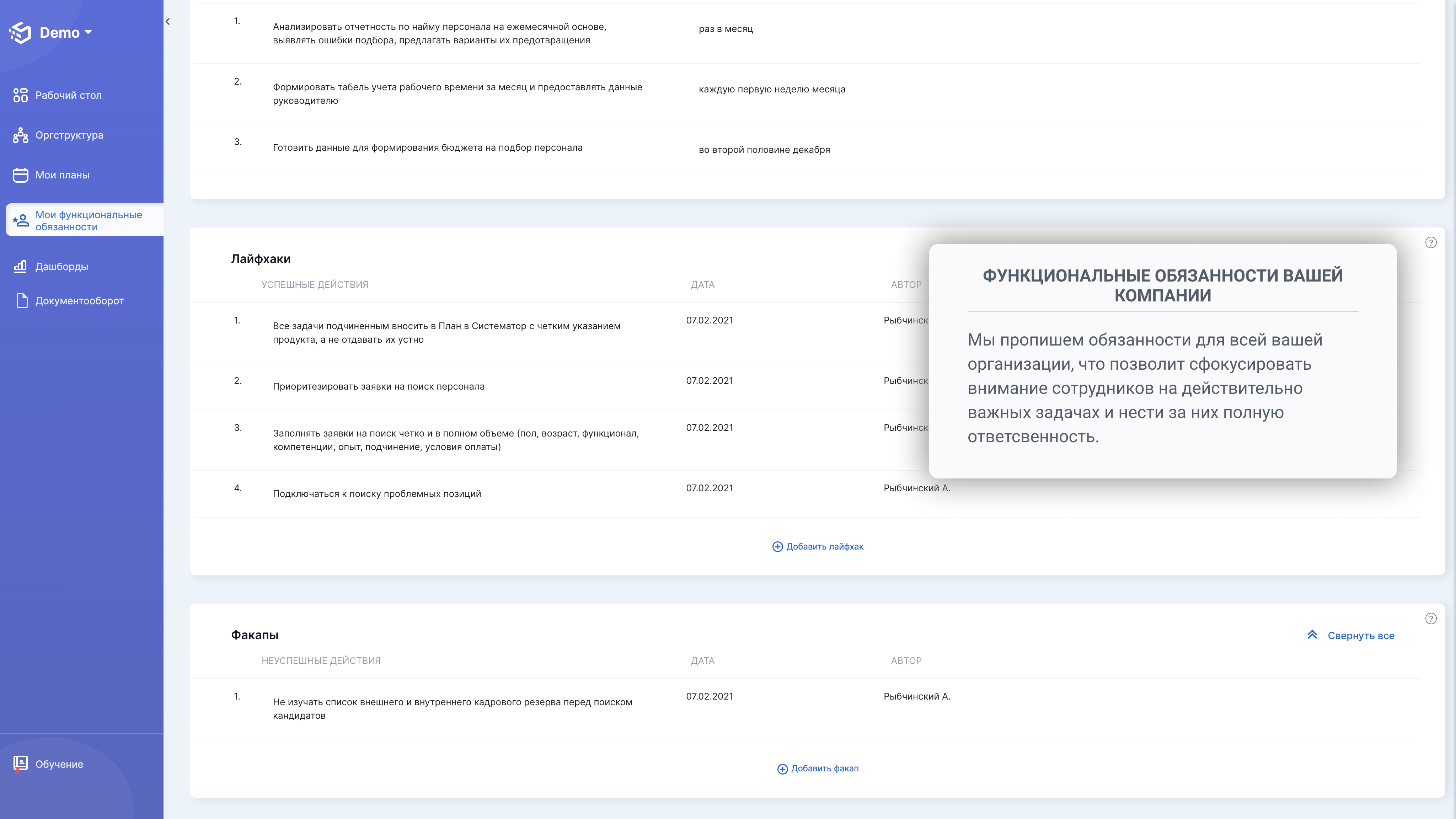Click the Оргструктура hierarchy icon
This screenshot has width=1456, height=819.
(x=20, y=135)
